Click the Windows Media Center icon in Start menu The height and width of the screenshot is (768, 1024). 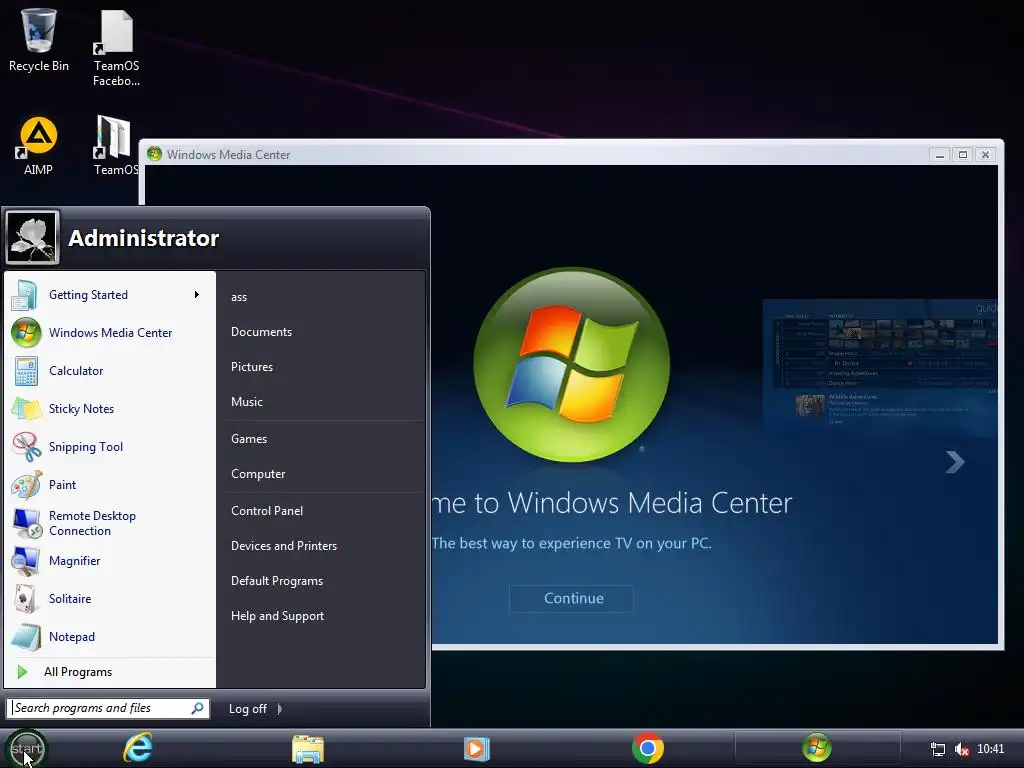pyautogui.click(x=26, y=332)
